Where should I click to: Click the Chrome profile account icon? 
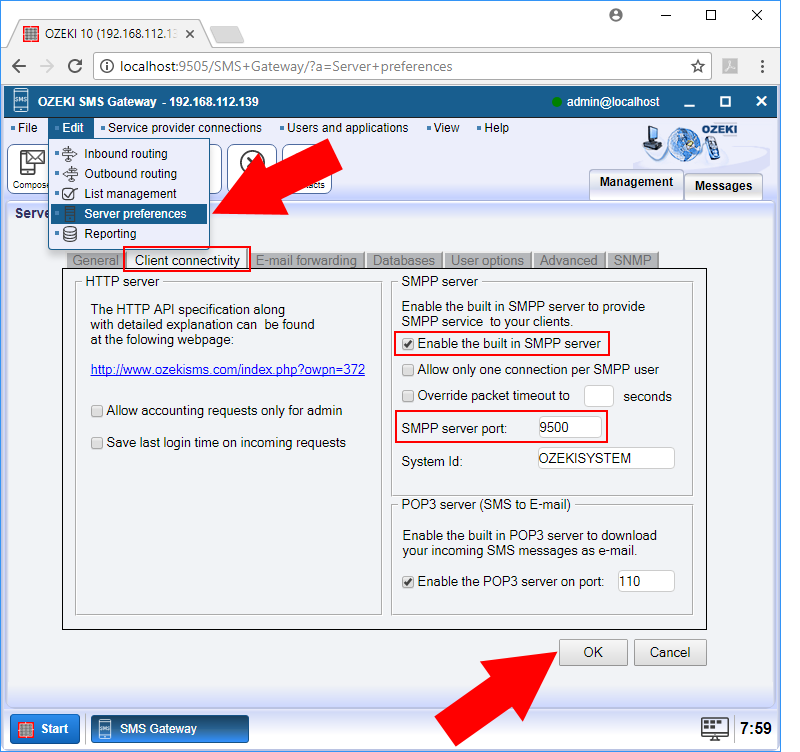click(616, 15)
